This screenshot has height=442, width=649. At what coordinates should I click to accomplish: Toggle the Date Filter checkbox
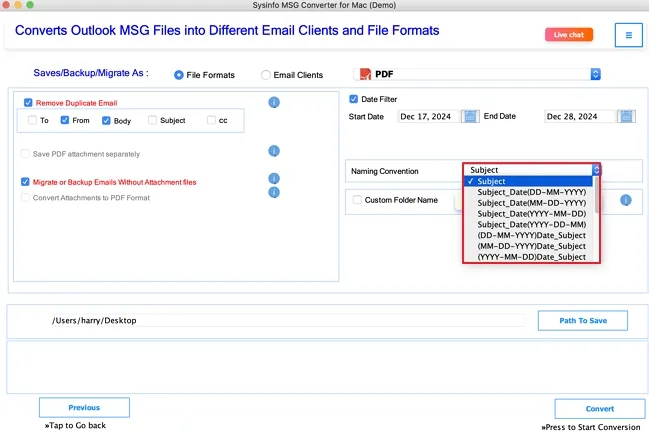(353, 99)
